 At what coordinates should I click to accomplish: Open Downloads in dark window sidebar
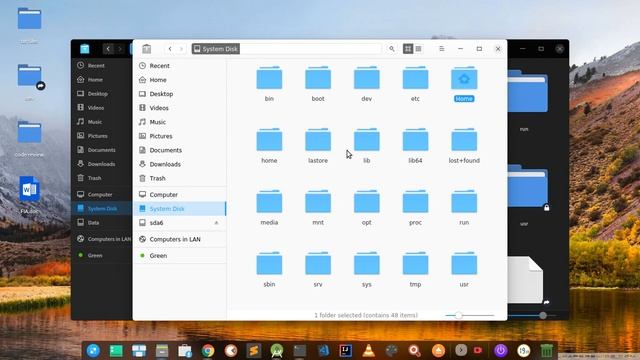tap(102, 164)
